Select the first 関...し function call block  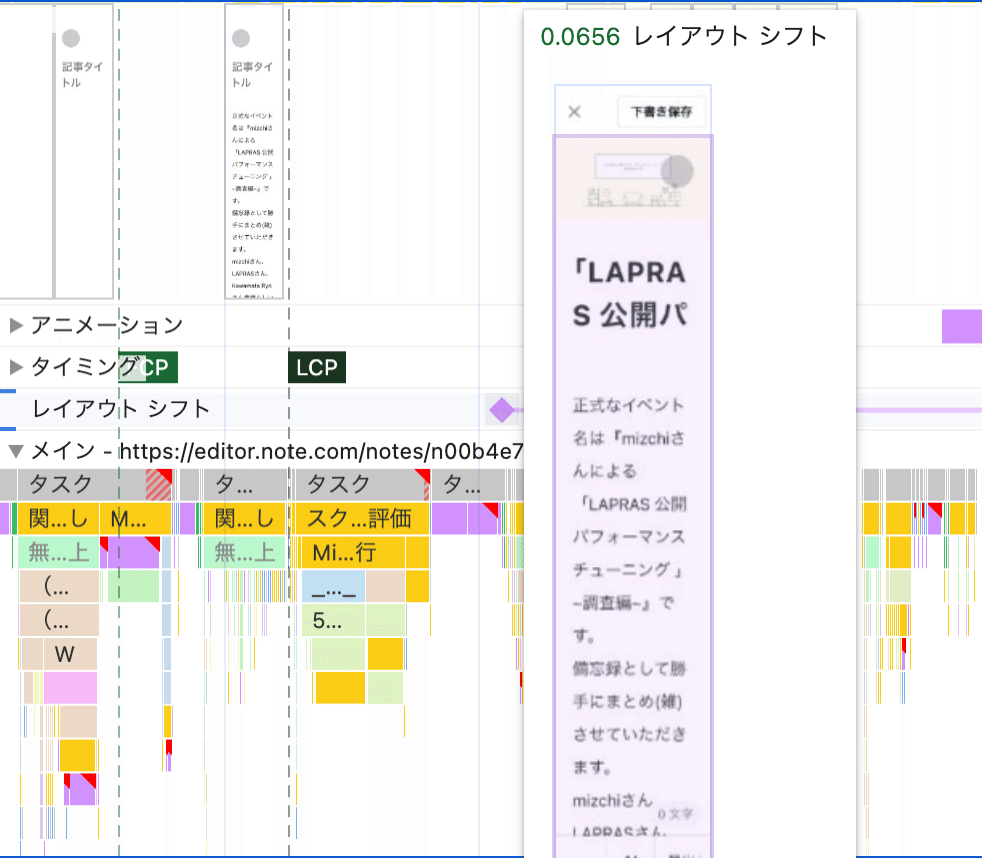tap(58, 519)
